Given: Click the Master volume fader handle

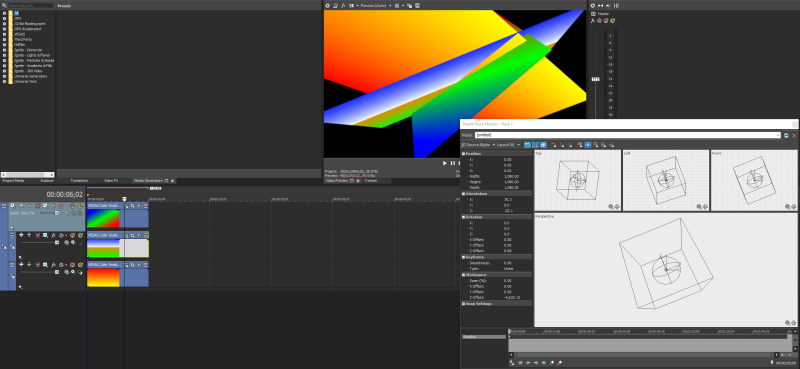Looking at the screenshot, I should [595, 79].
